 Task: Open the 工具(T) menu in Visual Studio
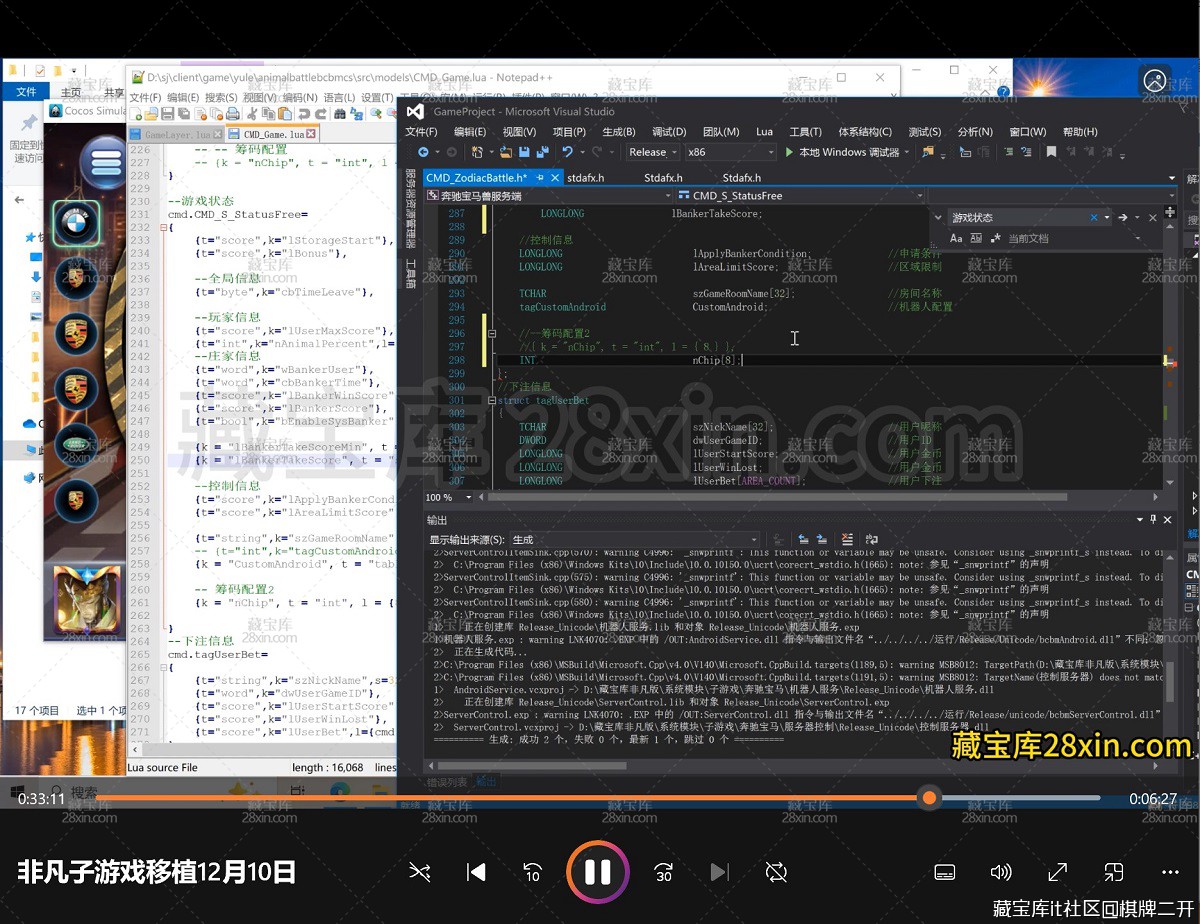pos(805,131)
